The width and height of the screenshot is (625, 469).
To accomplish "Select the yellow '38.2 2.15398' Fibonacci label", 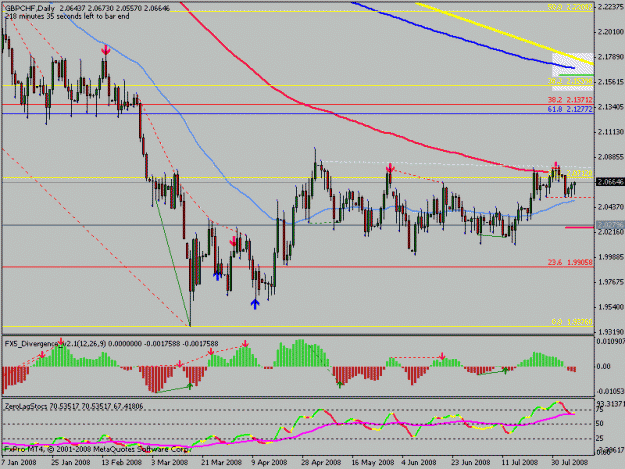I will click(x=570, y=81).
